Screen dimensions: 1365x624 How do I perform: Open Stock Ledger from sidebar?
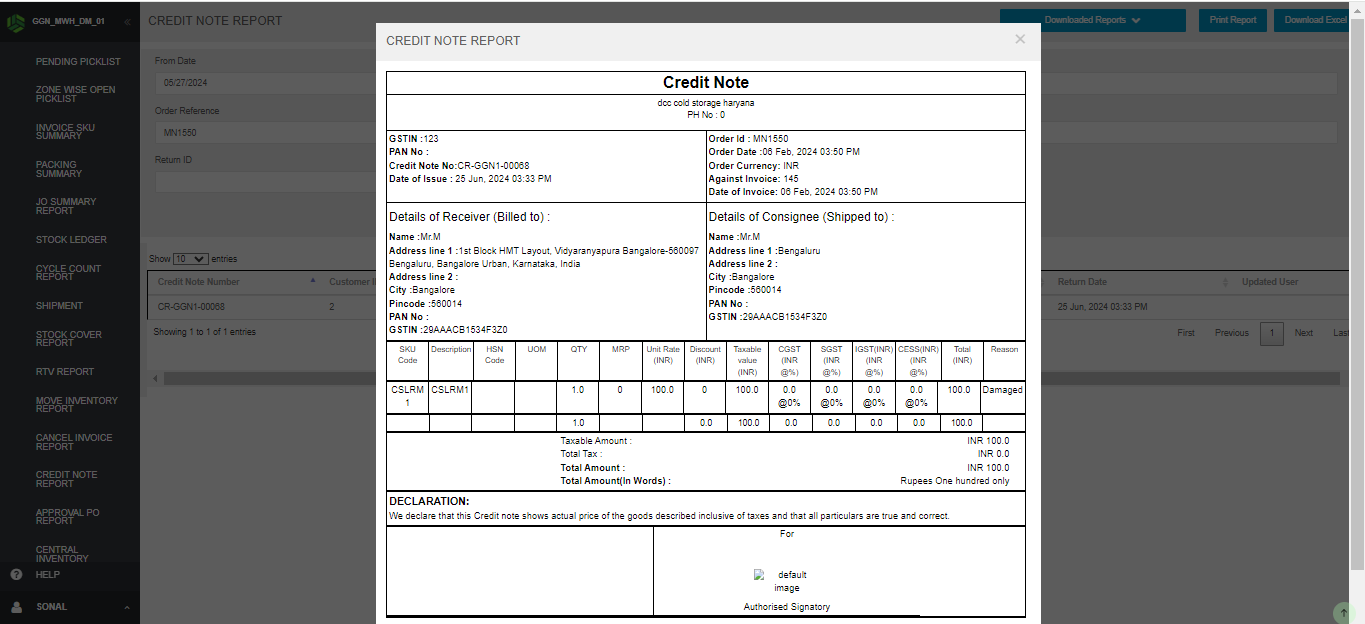pyautogui.click(x=71, y=240)
